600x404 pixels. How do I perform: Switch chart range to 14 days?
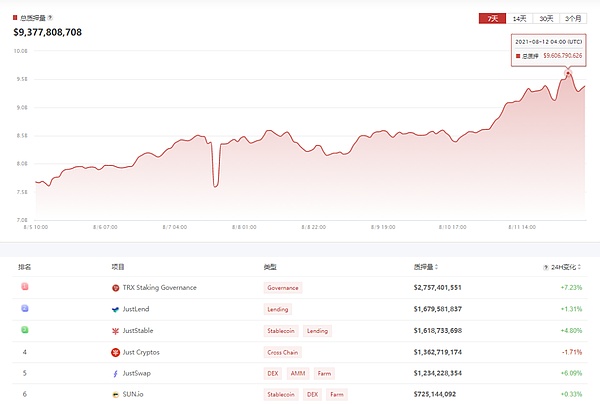point(520,18)
